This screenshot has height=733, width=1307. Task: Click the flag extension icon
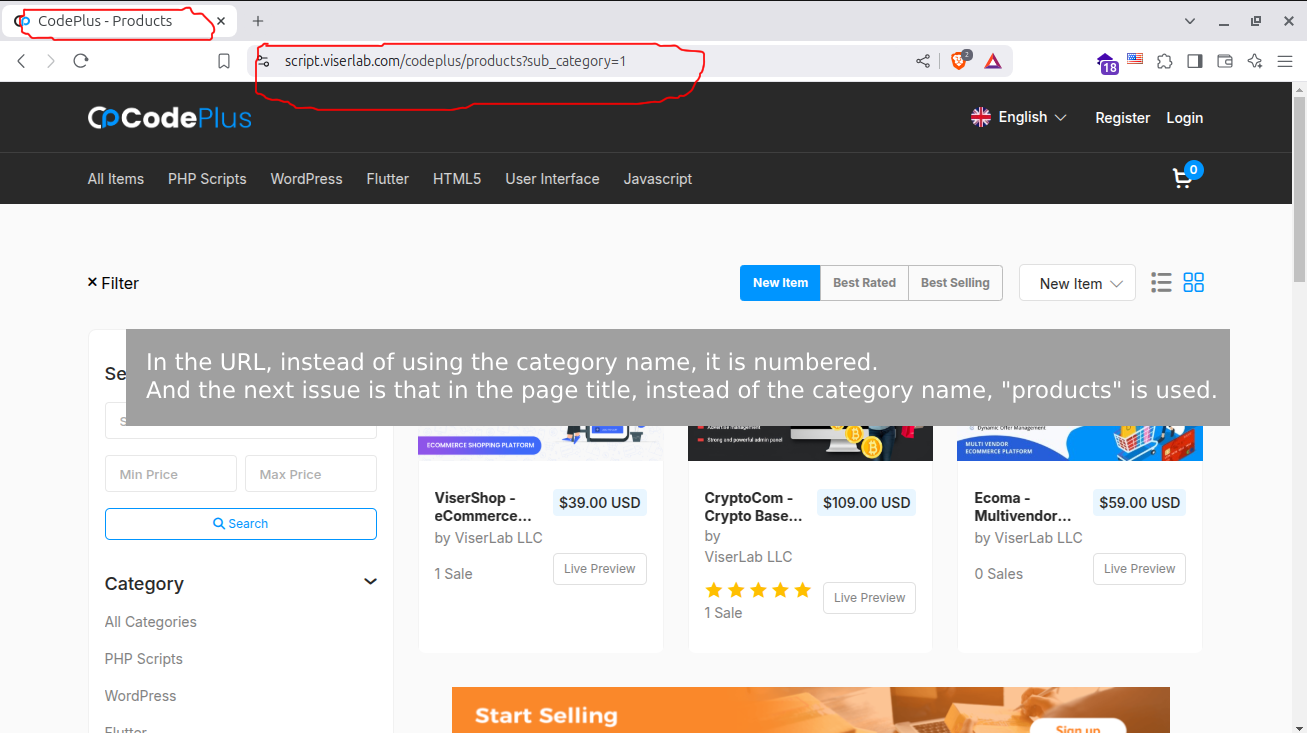pyautogui.click(x=1135, y=60)
